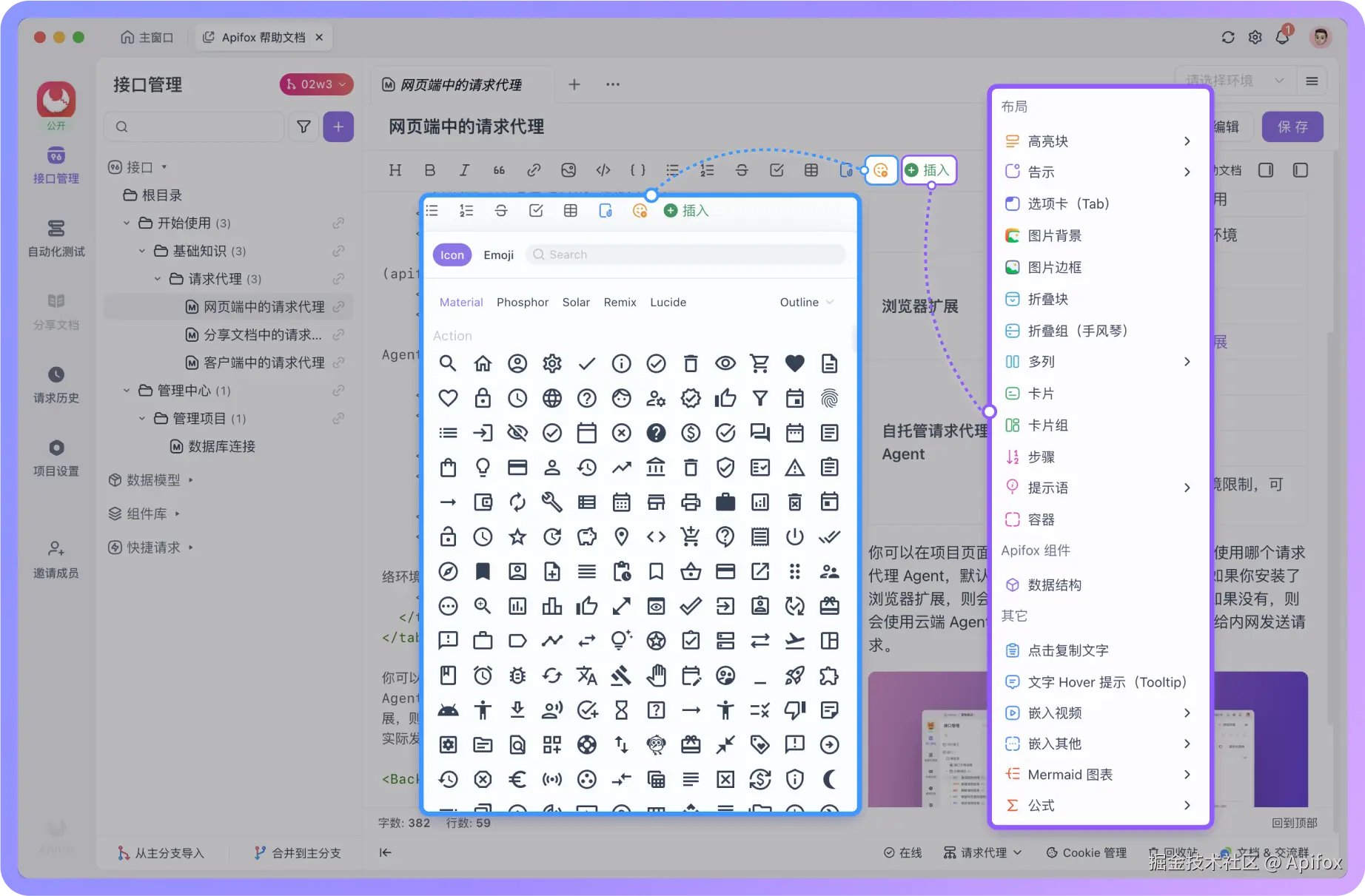The image size is (1365, 896).
Task: Insert a code block from the editor toolbar
Action: (x=603, y=169)
